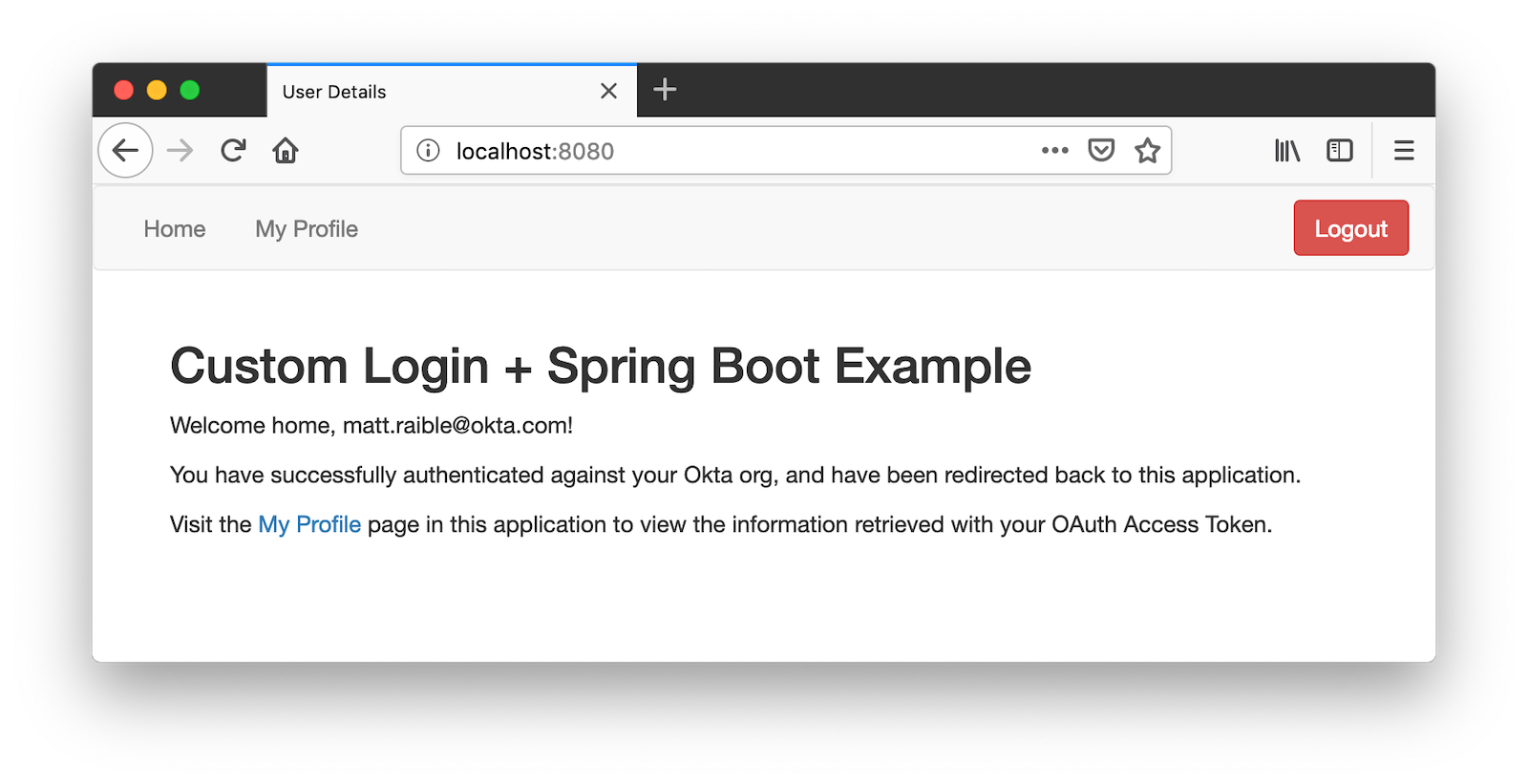1528x784 pixels.
Task: Reload the current page
Action: (x=233, y=151)
